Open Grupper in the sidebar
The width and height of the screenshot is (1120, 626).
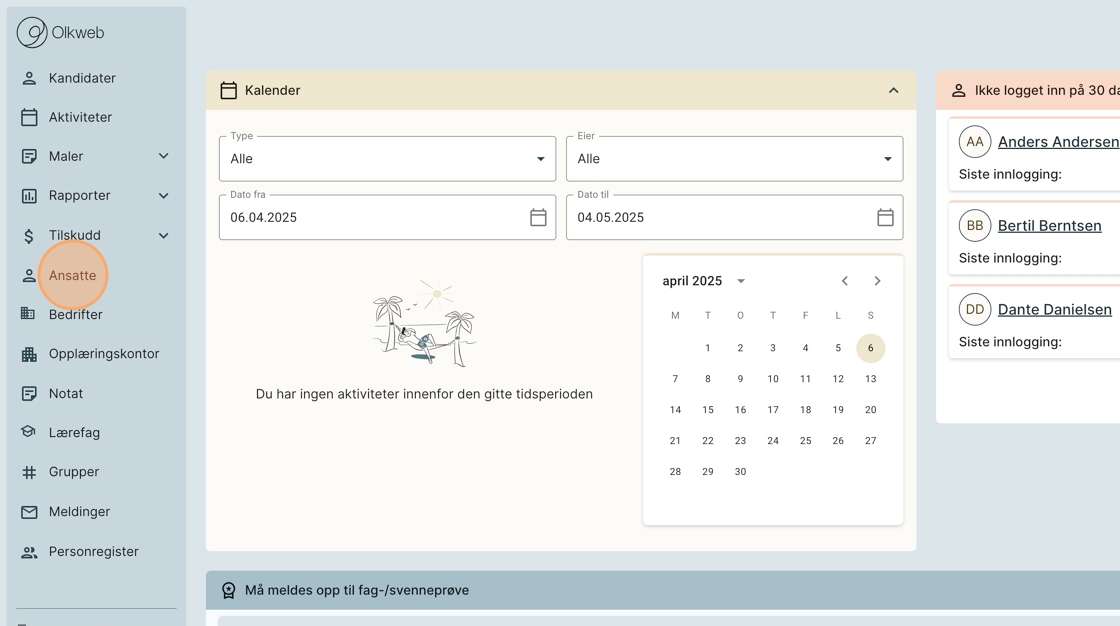[74, 472]
